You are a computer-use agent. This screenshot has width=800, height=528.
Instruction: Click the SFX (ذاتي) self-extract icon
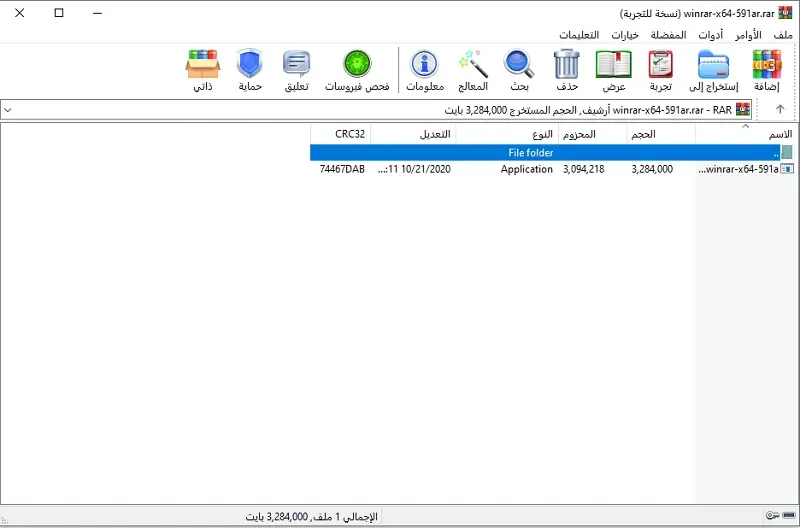tap(202, 71)
